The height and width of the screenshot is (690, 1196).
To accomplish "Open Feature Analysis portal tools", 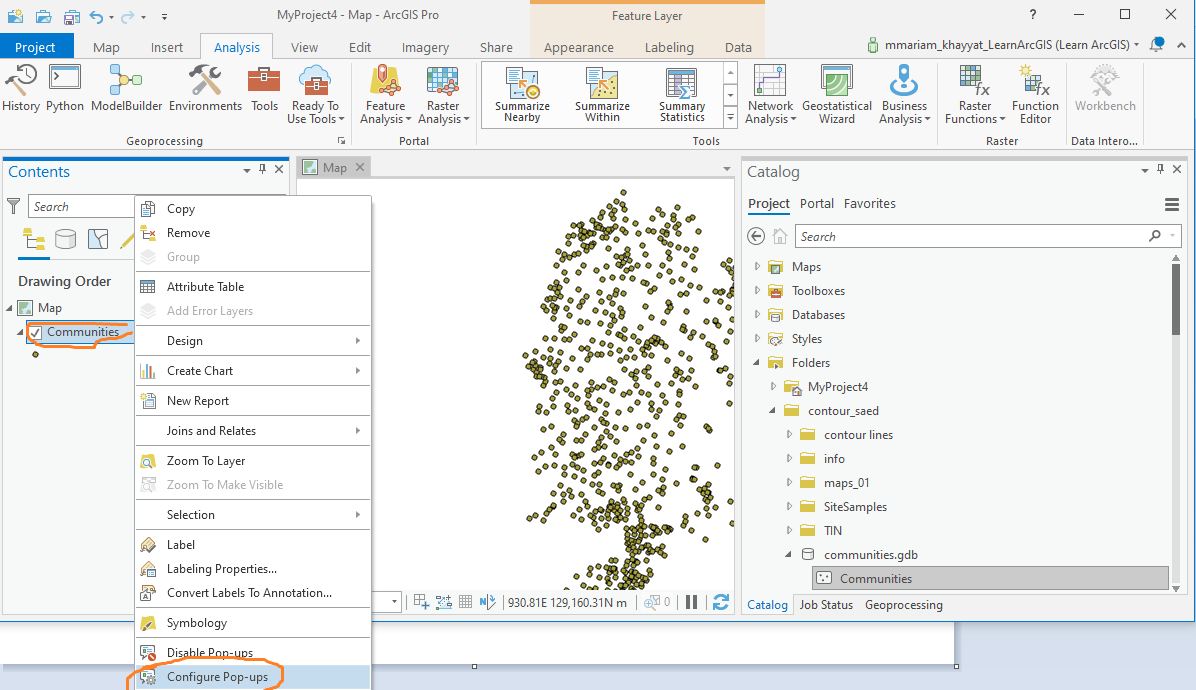I will pos(385,95).
